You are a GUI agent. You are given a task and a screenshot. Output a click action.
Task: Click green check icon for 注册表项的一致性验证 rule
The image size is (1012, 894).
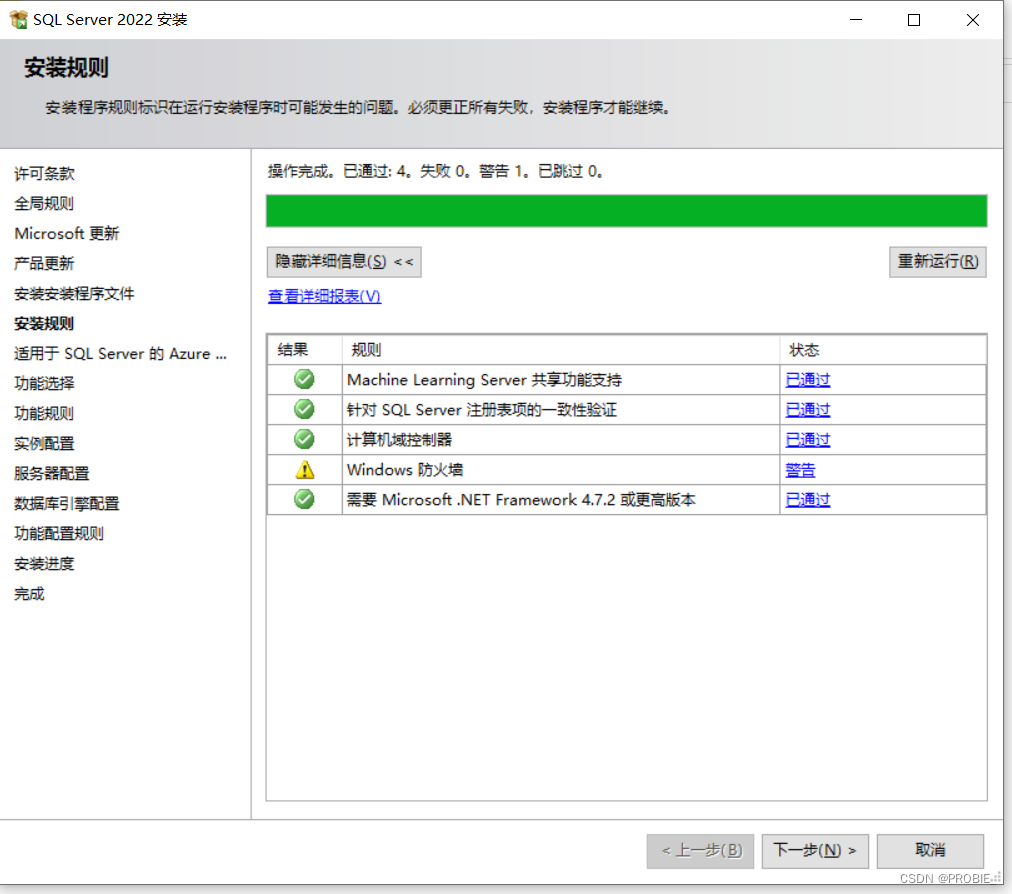point(304,409)
